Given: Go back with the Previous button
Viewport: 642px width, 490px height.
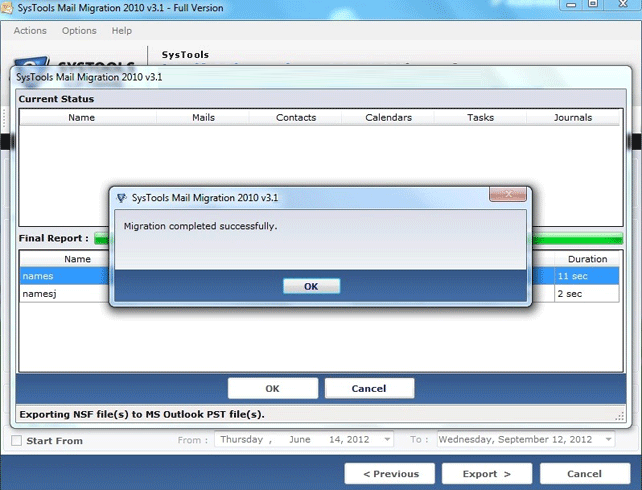Looking at the screenshot, I should [390, 474].
